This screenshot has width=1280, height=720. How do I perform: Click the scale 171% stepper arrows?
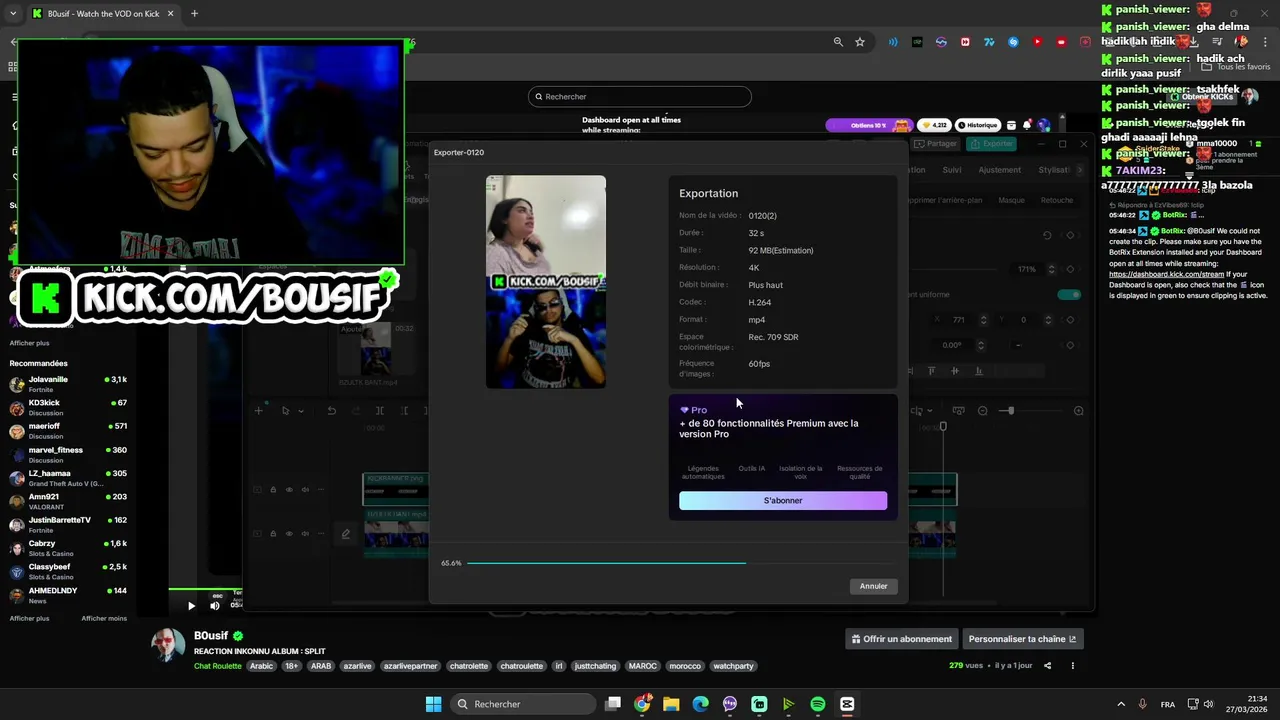(x=1051, y=269)
